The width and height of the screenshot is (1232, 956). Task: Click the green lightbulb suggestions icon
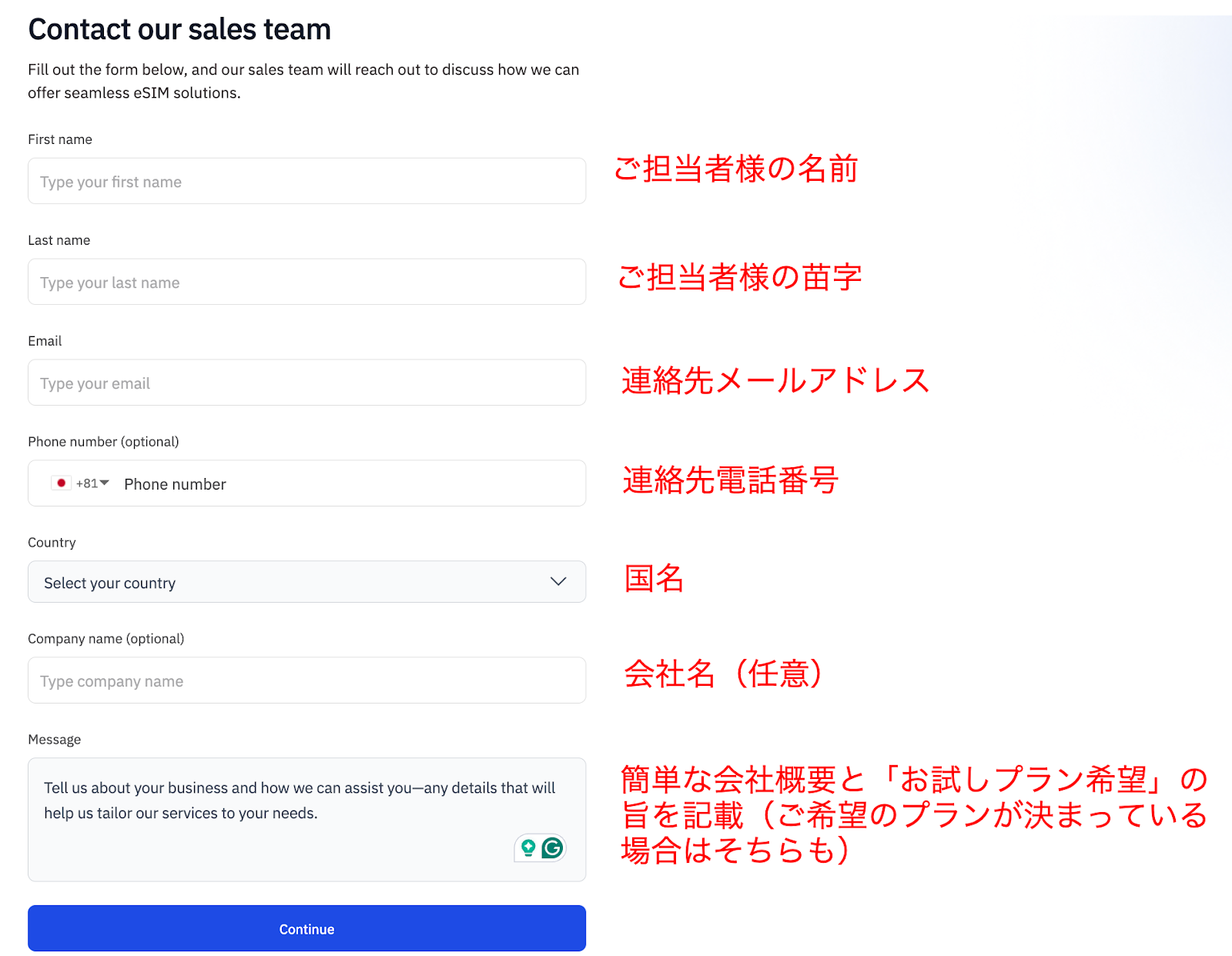528,847
